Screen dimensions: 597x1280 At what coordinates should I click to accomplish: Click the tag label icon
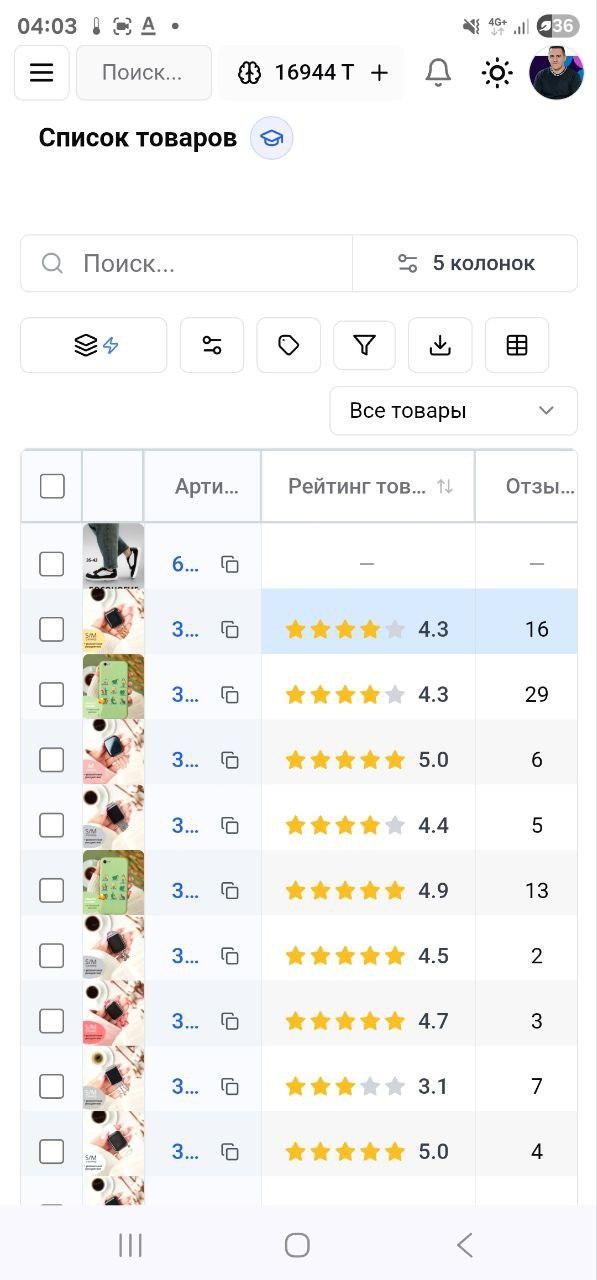point(288,345)
